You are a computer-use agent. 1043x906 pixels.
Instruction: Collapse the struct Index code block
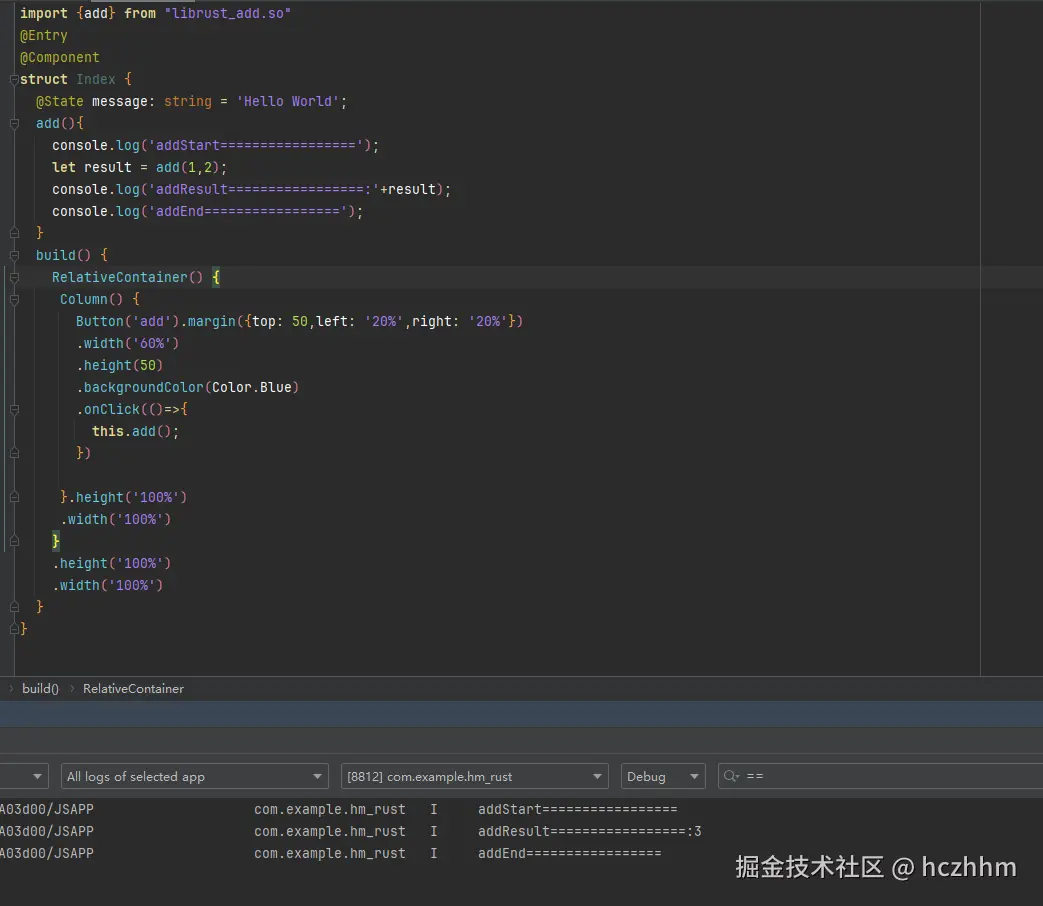(x=14, y=80)
